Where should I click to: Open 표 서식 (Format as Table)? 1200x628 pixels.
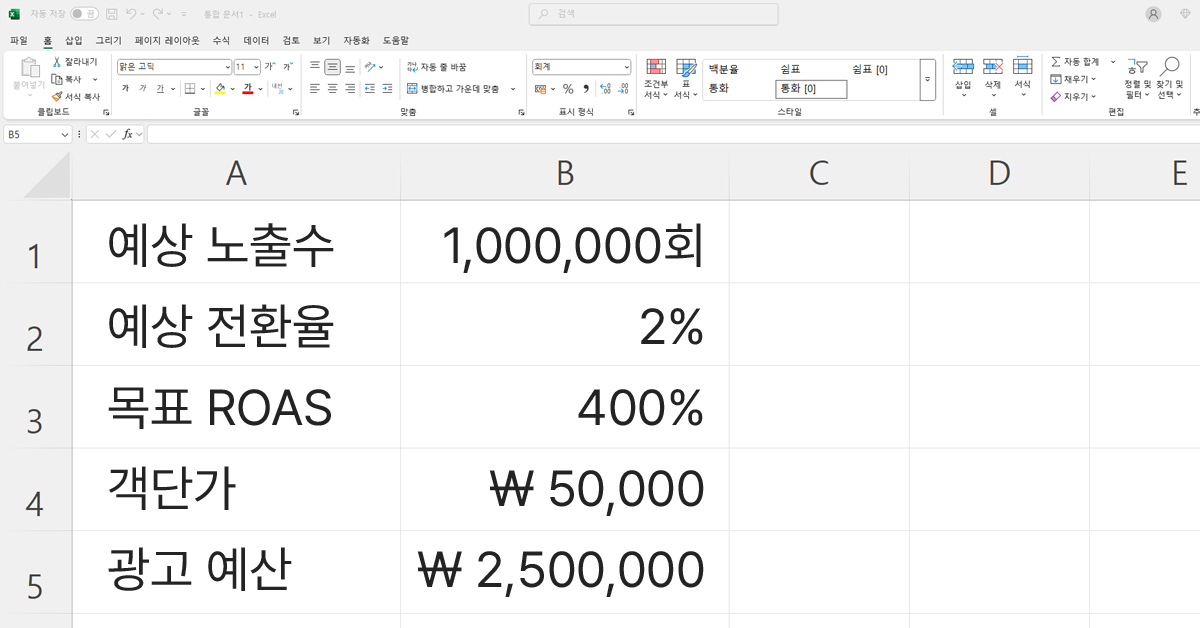click(686, 79)
